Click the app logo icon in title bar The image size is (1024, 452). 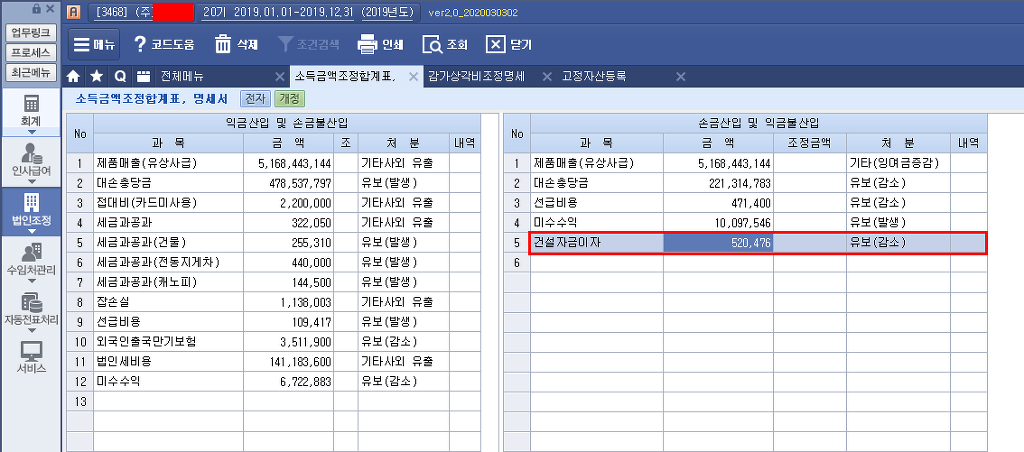[x=74, y=12]
